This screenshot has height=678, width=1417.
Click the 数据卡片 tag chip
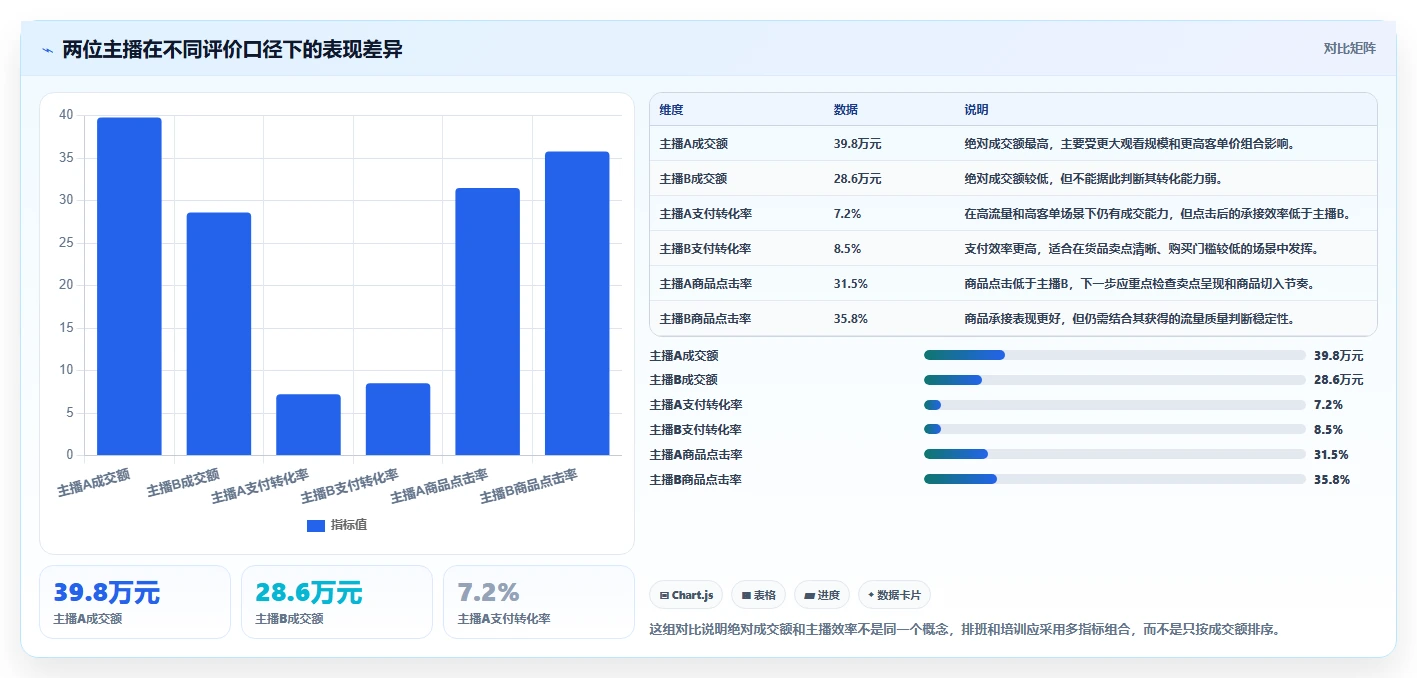[x=895, y=595]
